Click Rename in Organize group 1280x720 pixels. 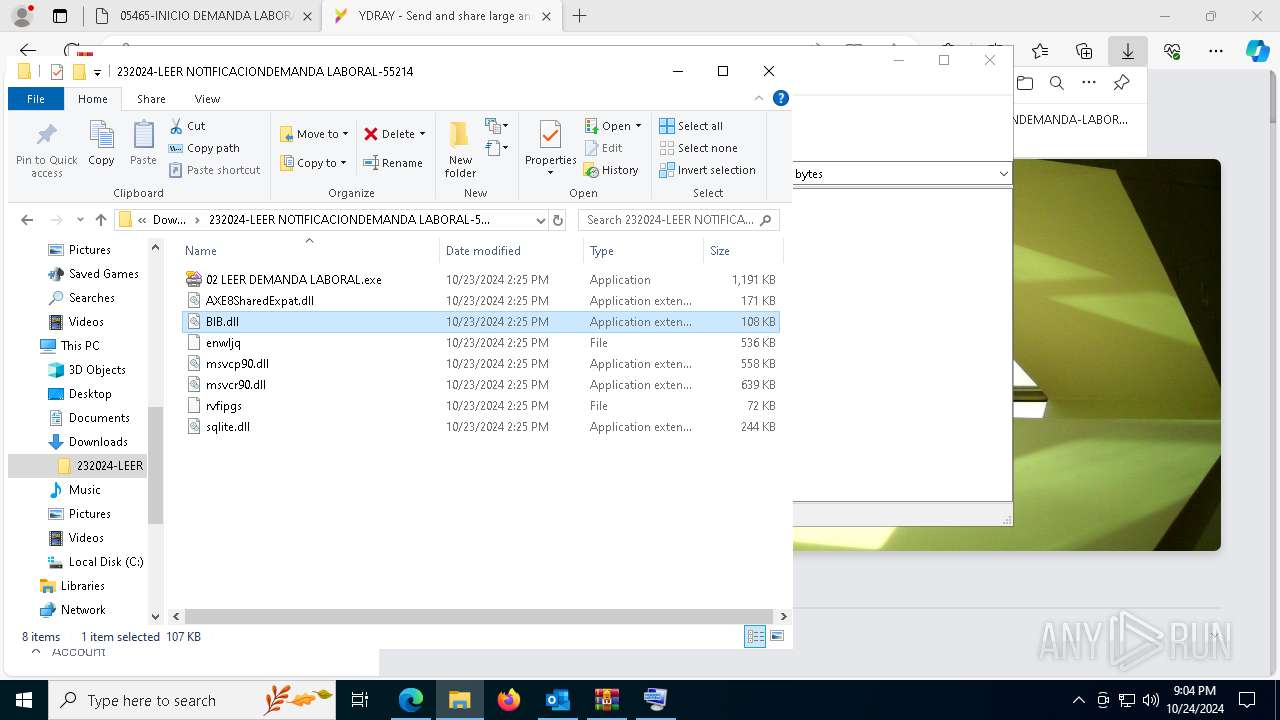tap(392, 163)
